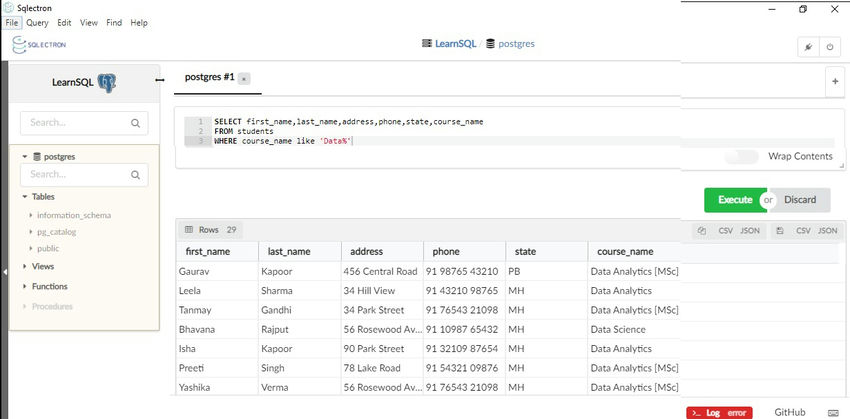Viewport: 850px width, 419px height.
Task: Execute the SQL query
Action: point(734,200)
